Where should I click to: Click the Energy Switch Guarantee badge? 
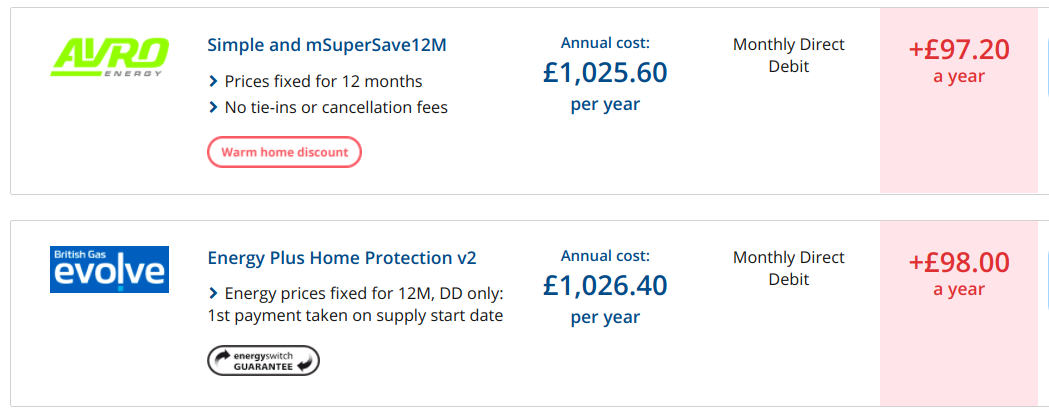264,361
